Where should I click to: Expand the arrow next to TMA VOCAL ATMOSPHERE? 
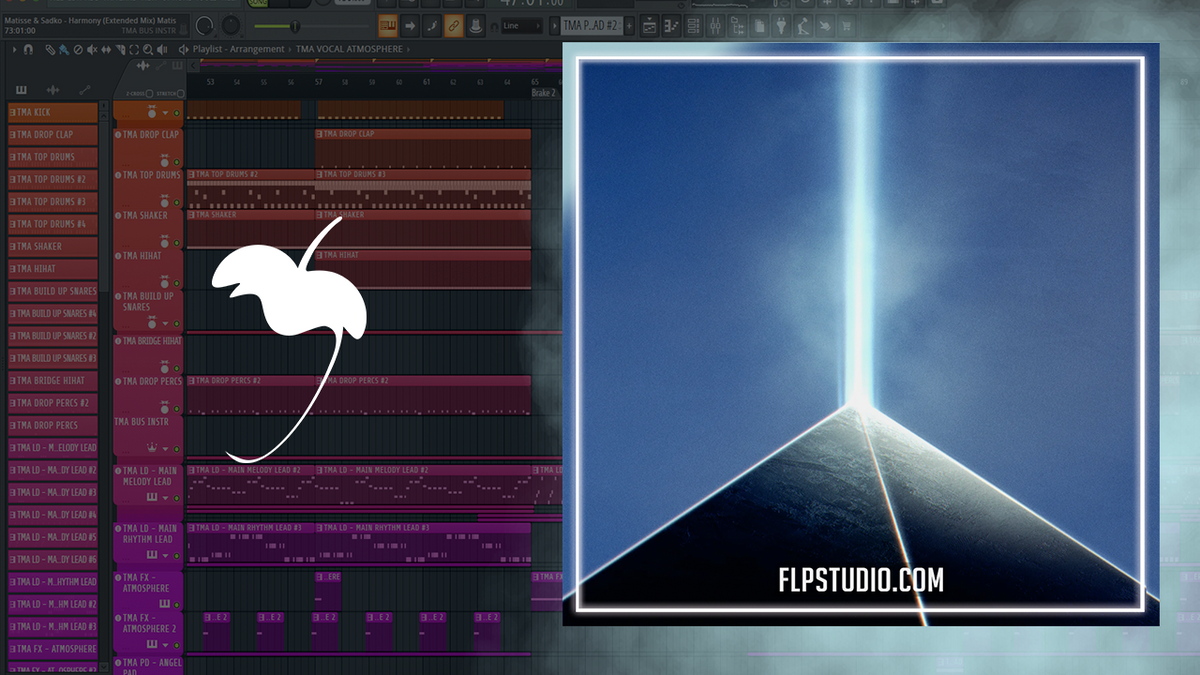[406, 47]
